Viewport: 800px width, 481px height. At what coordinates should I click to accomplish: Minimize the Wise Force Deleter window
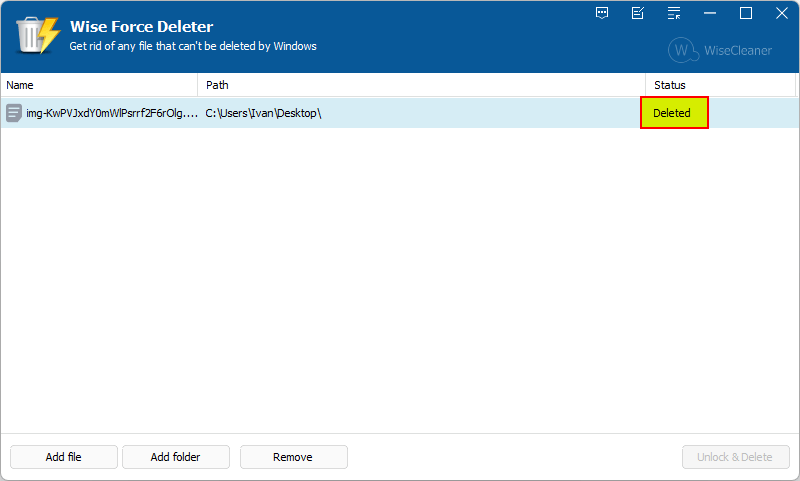tap(710, 13)
